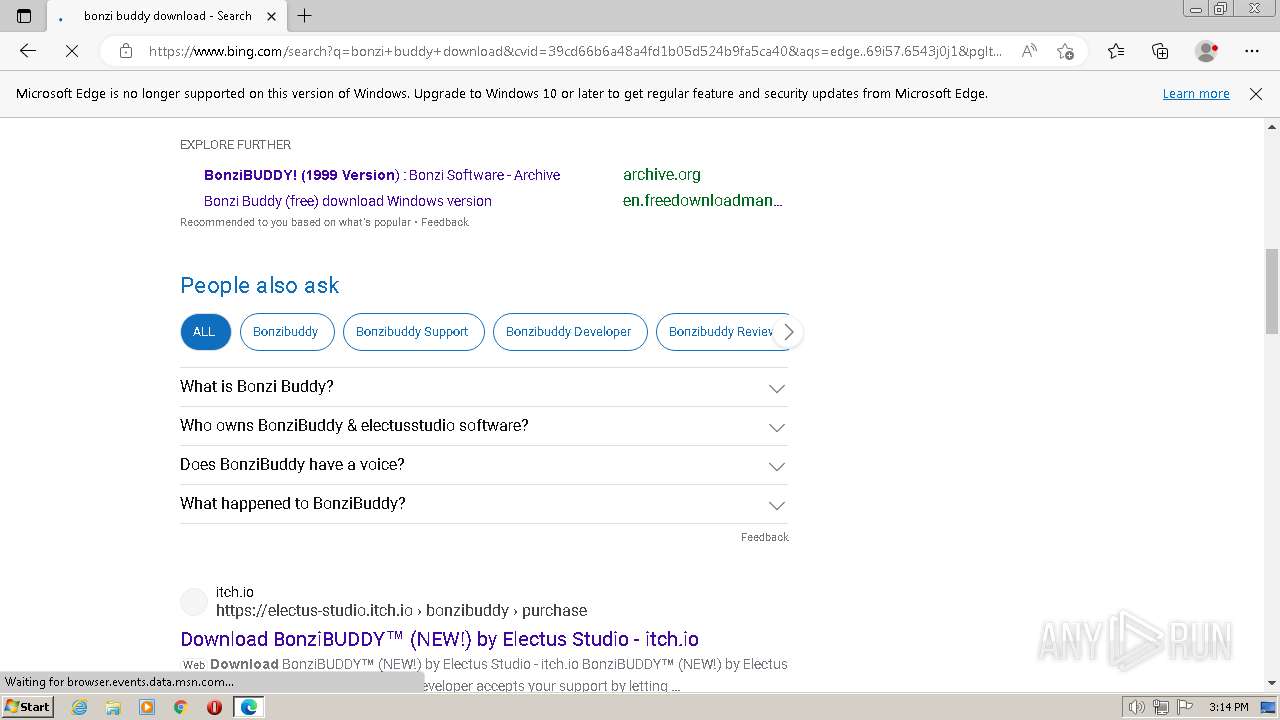Launch media player from taskbar

coord(147,707)
